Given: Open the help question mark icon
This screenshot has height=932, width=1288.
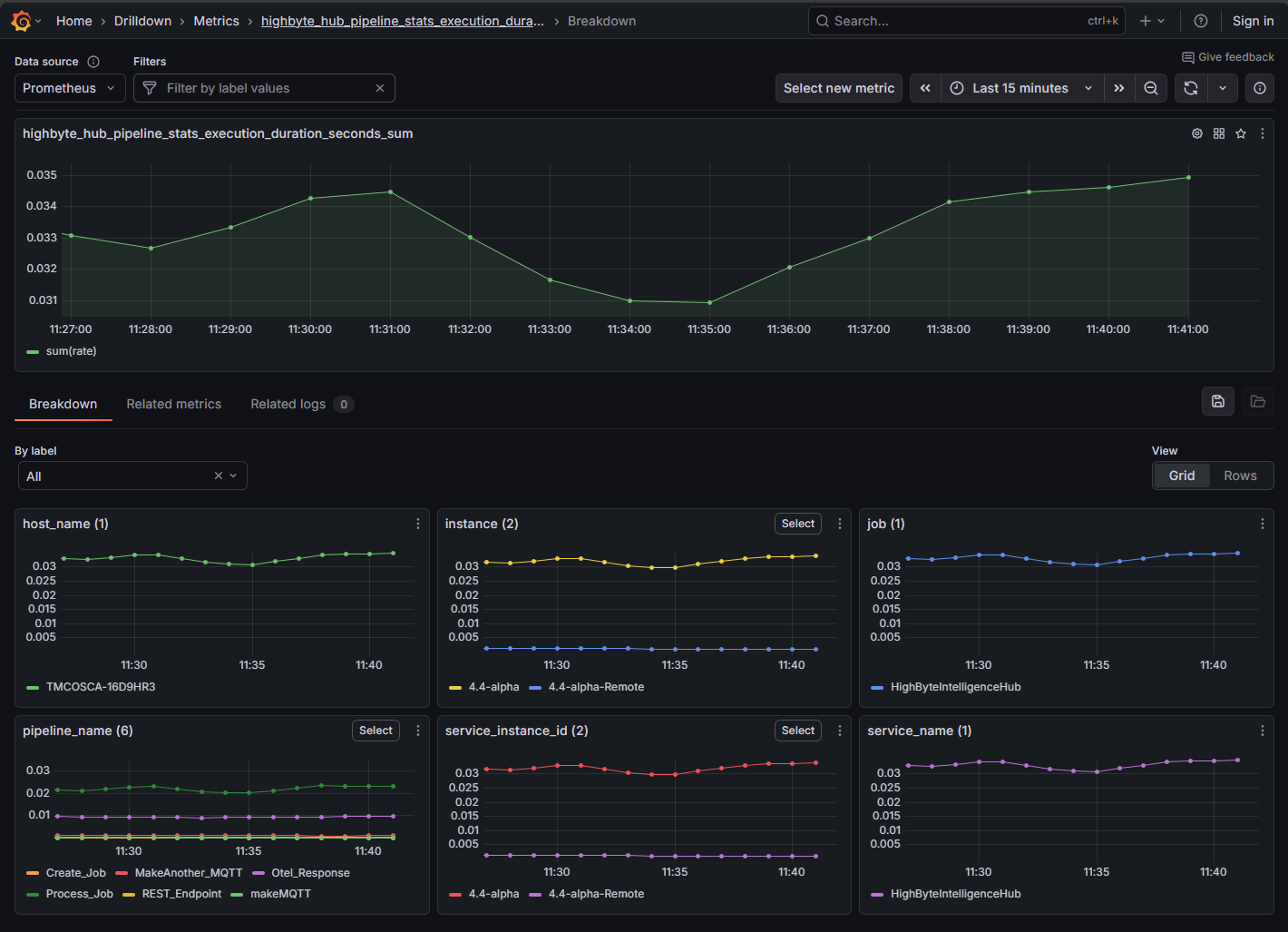Looking at the screenshot, I should (1201, 21).
